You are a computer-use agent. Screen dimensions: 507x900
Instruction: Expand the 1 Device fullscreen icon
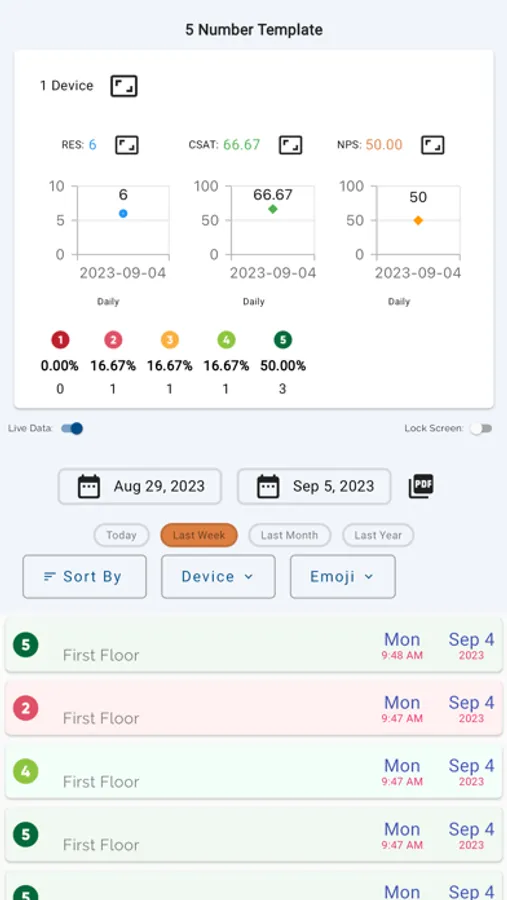(x=124, y=86)
